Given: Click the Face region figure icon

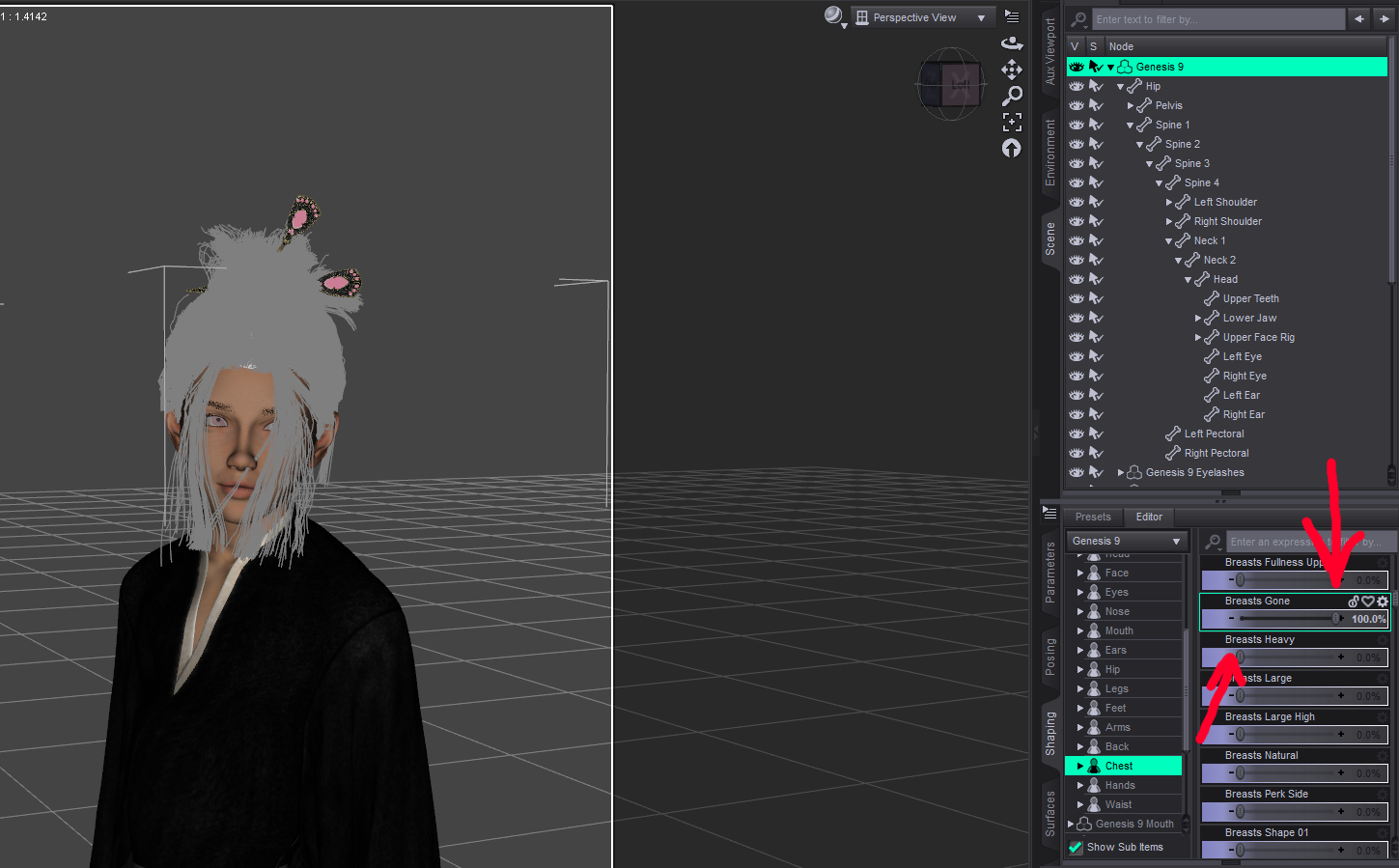Looking at the screenshot, I should tap(1094, 573).
